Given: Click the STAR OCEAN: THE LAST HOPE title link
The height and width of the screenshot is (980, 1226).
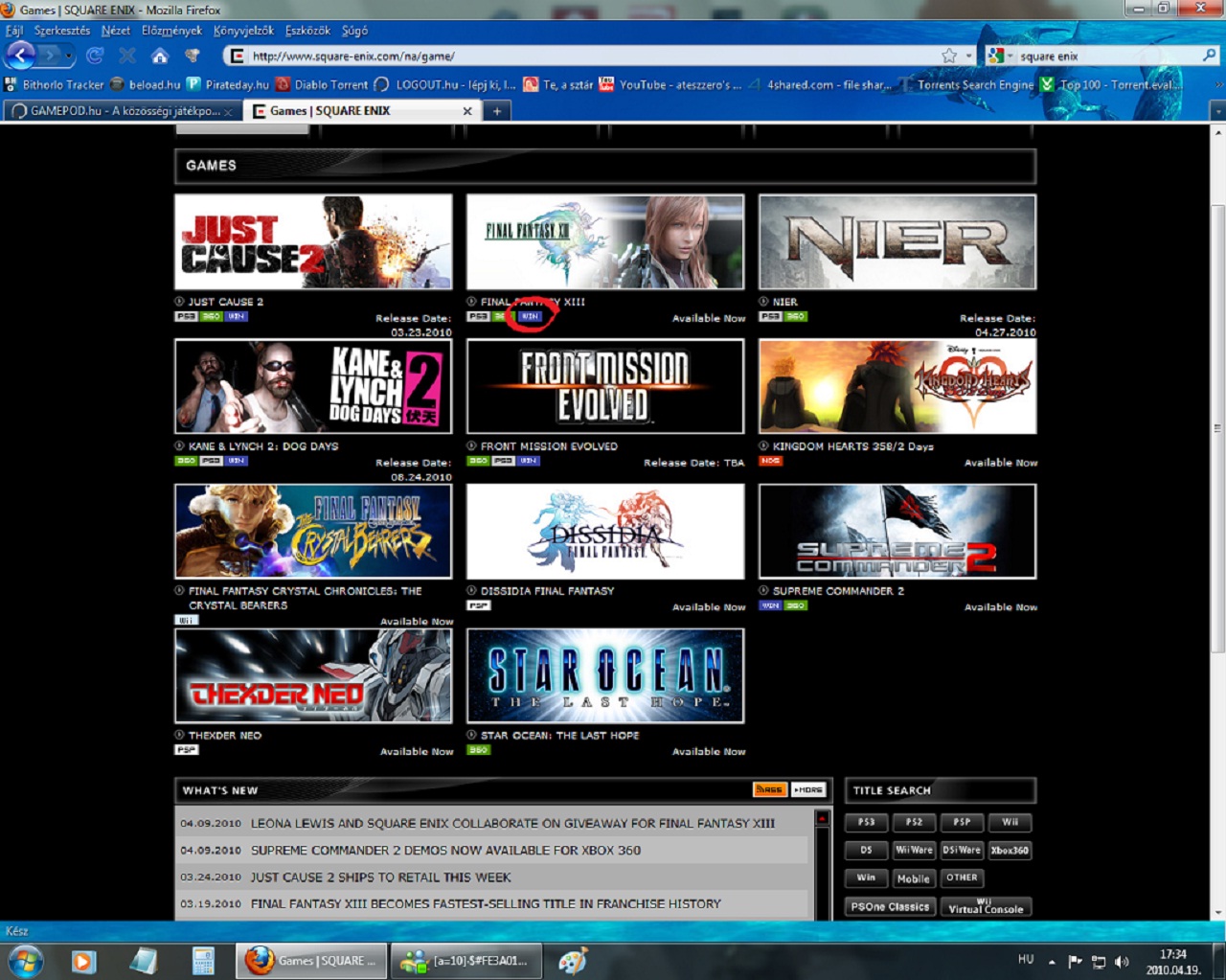Looking at the screenshot, I should click(x=559, y=736).
